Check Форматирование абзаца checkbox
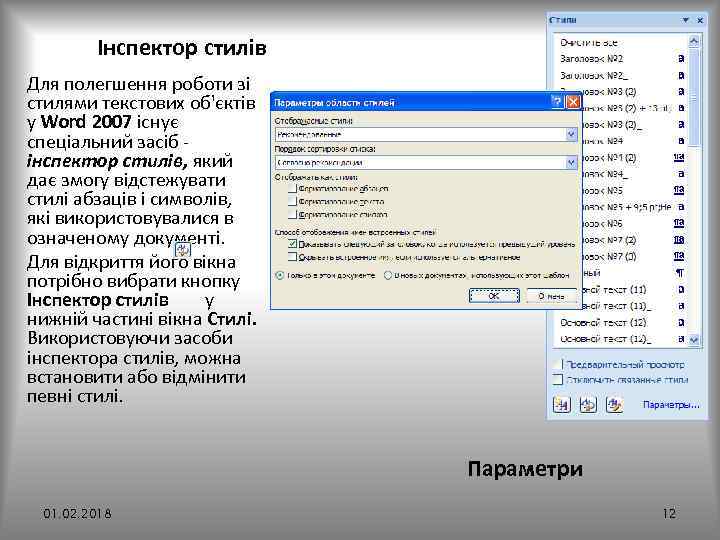720x540 pixels. [x=292, y=188]
